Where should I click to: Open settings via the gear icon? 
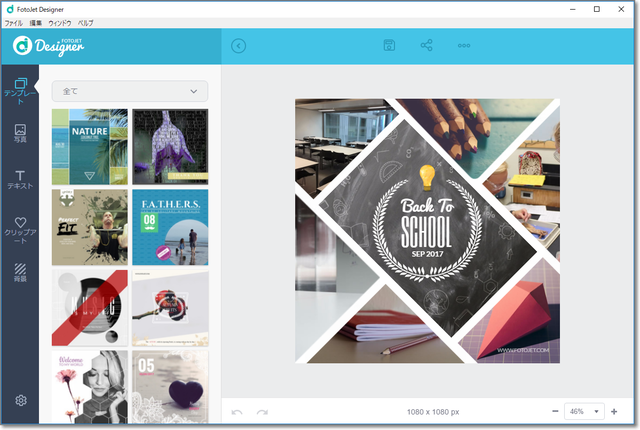[20, 401]
